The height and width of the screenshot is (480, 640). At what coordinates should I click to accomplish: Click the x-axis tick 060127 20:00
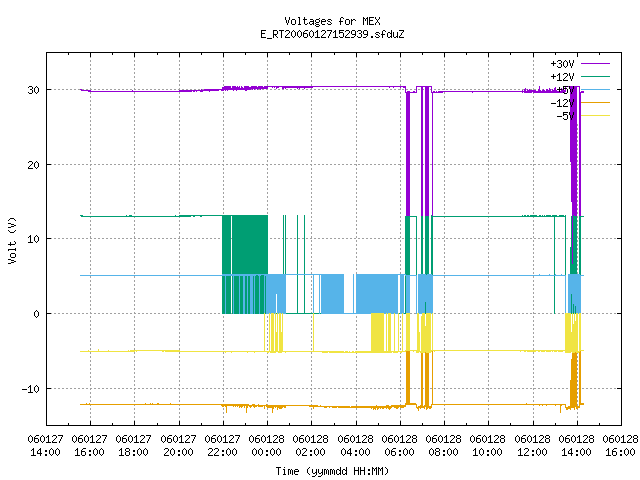(x=178, y=445)
